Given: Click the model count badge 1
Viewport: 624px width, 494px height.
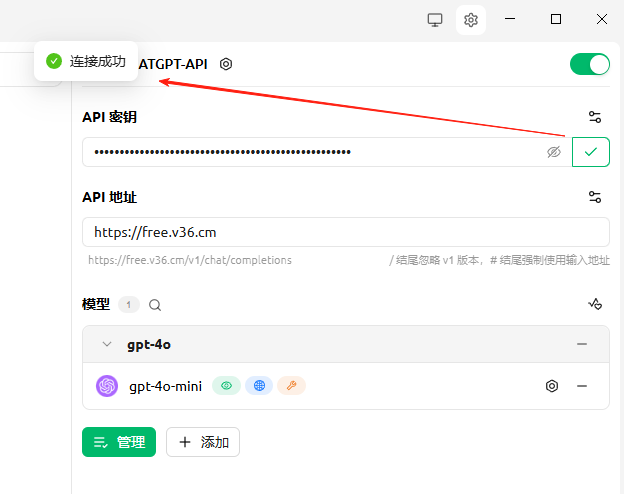Looking at the screenshot, I should [x=129, y=305].
